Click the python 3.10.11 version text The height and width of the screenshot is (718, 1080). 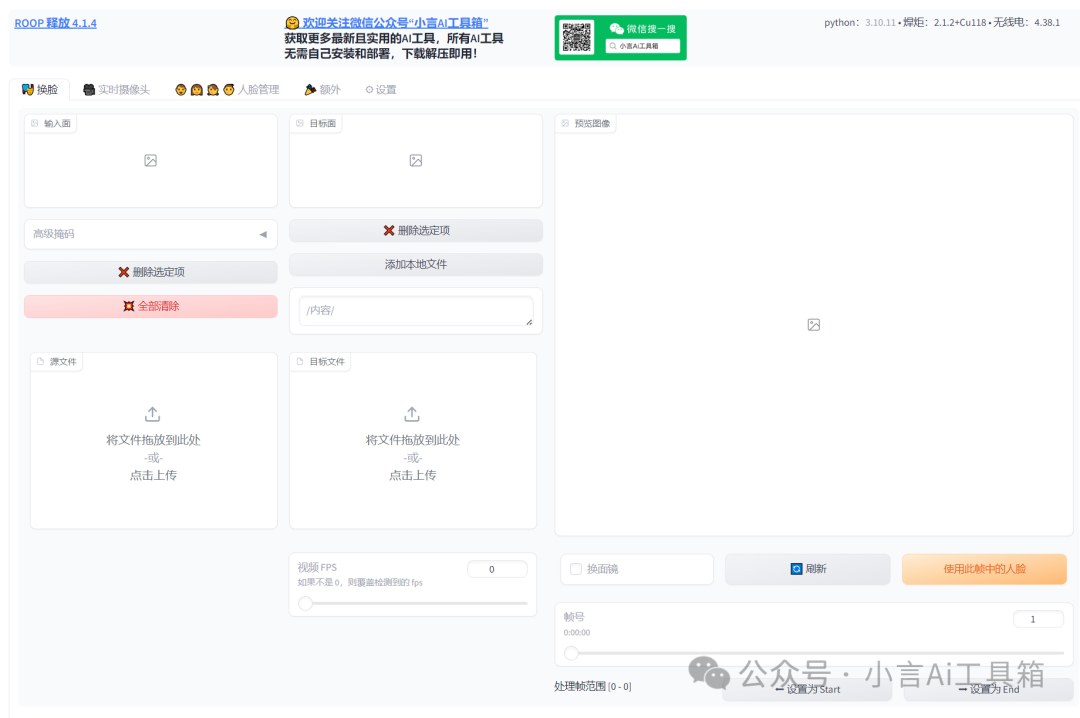click(860, 23)
